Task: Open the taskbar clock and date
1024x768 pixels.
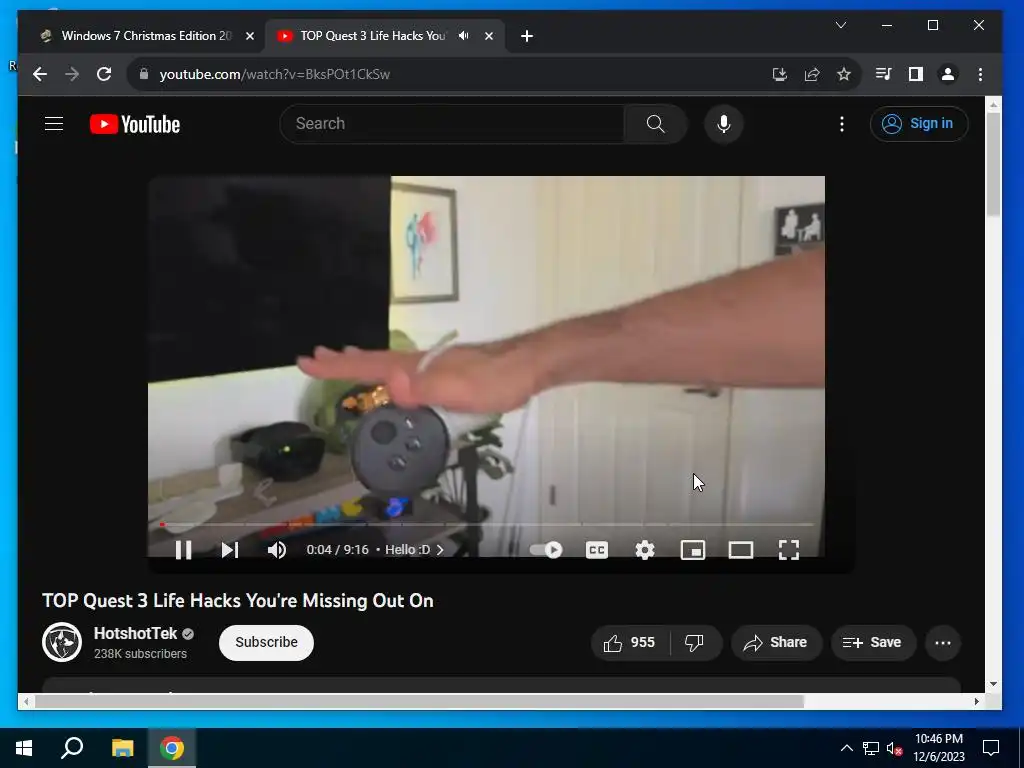Action: tap(938, 748)
